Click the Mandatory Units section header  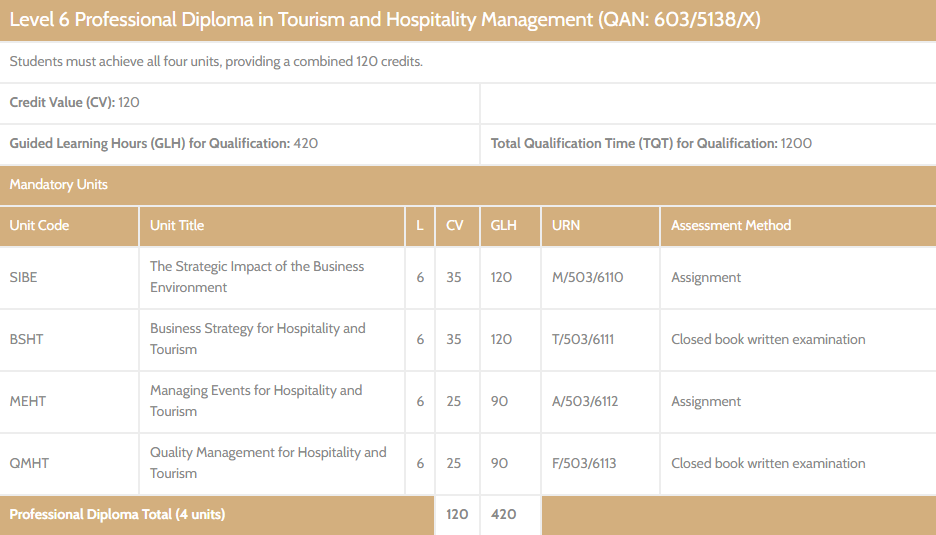pos(59,185)
